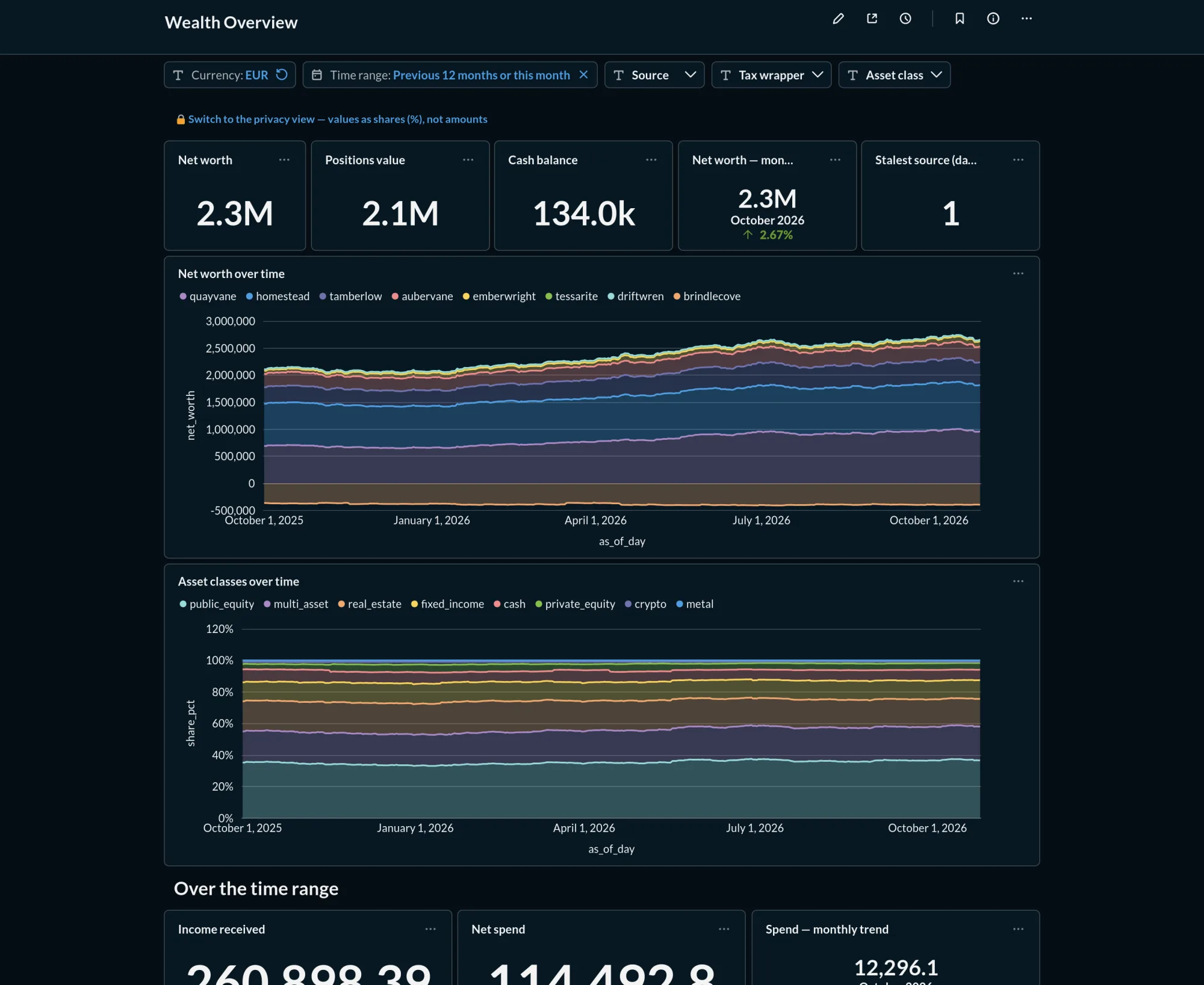Open the Cash balance card menu
Viewport: 1204px width, 985px height.
click(x=651, y=160)
